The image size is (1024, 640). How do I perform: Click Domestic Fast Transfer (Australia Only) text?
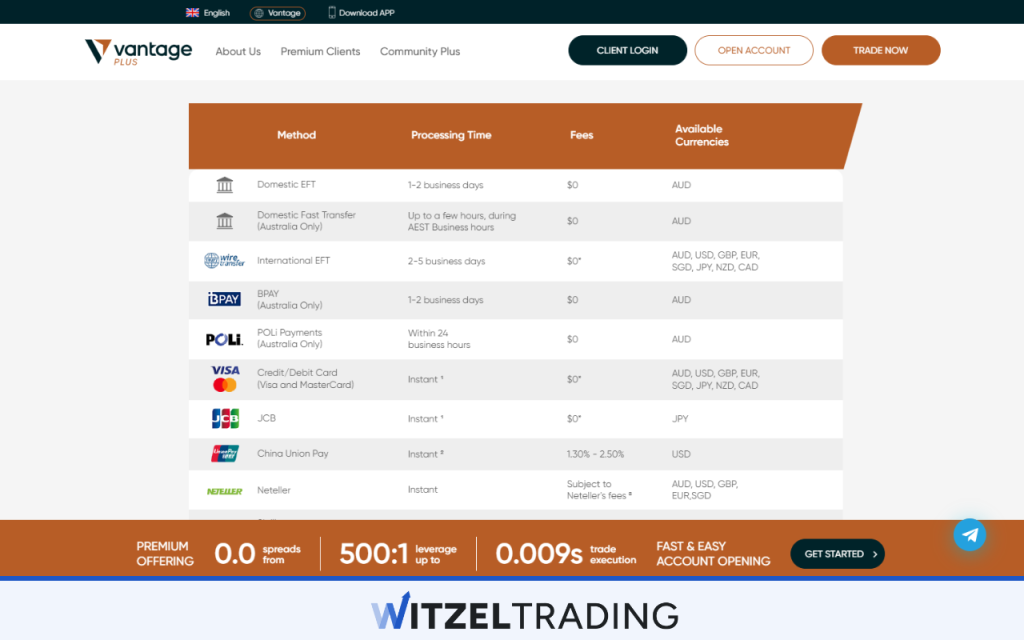[x=306, y=221]
